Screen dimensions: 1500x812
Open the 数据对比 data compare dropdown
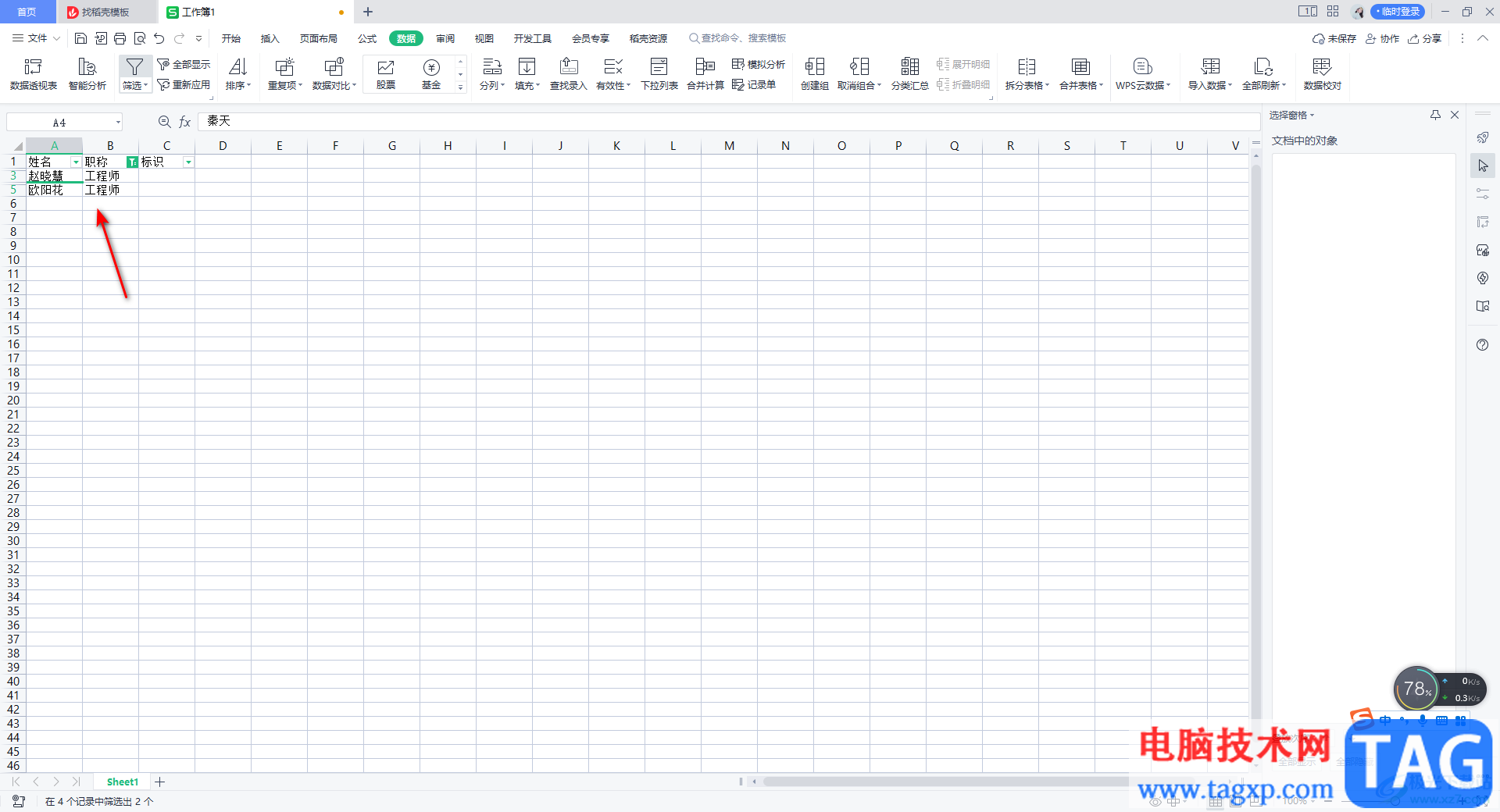[334, 74]
